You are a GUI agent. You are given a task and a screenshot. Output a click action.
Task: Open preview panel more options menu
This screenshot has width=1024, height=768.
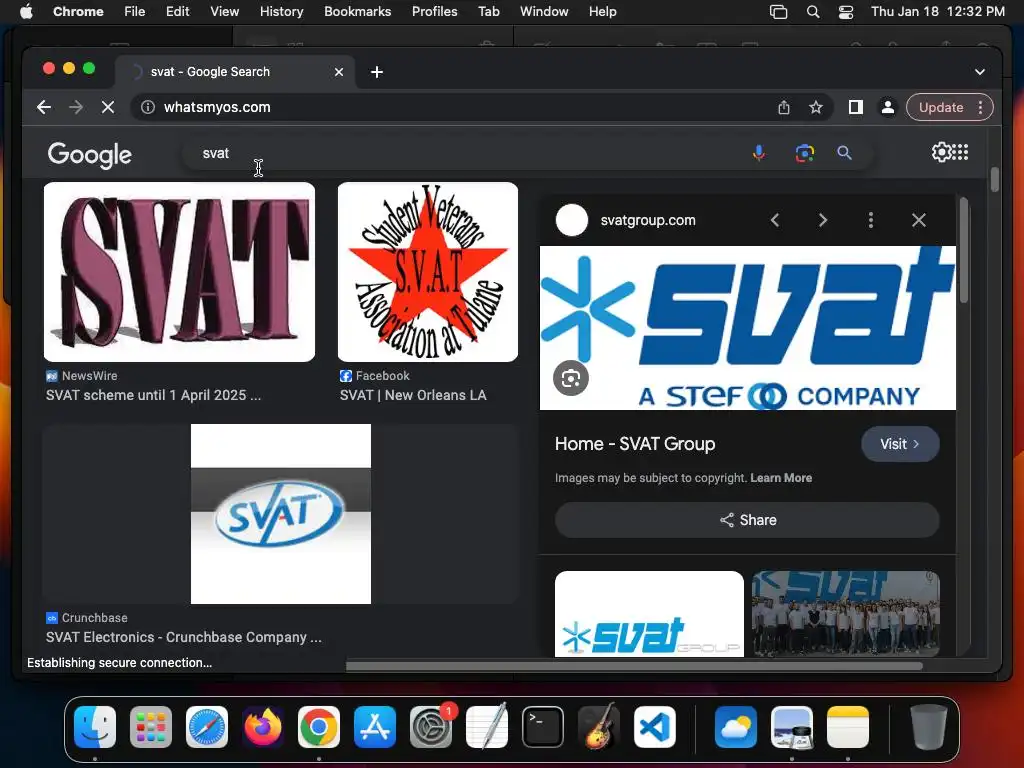(x=871, y=220)
